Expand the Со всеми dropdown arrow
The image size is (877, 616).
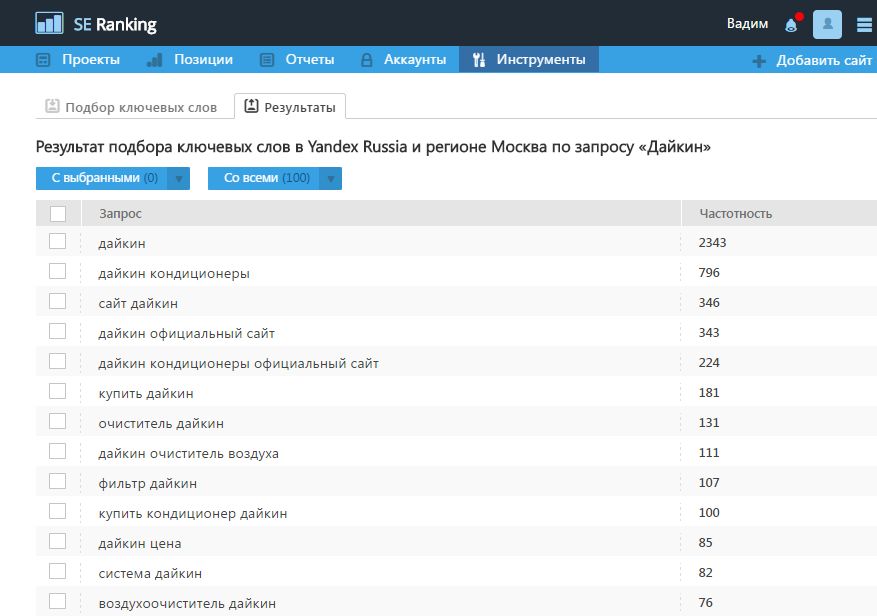tap(331, 178)
